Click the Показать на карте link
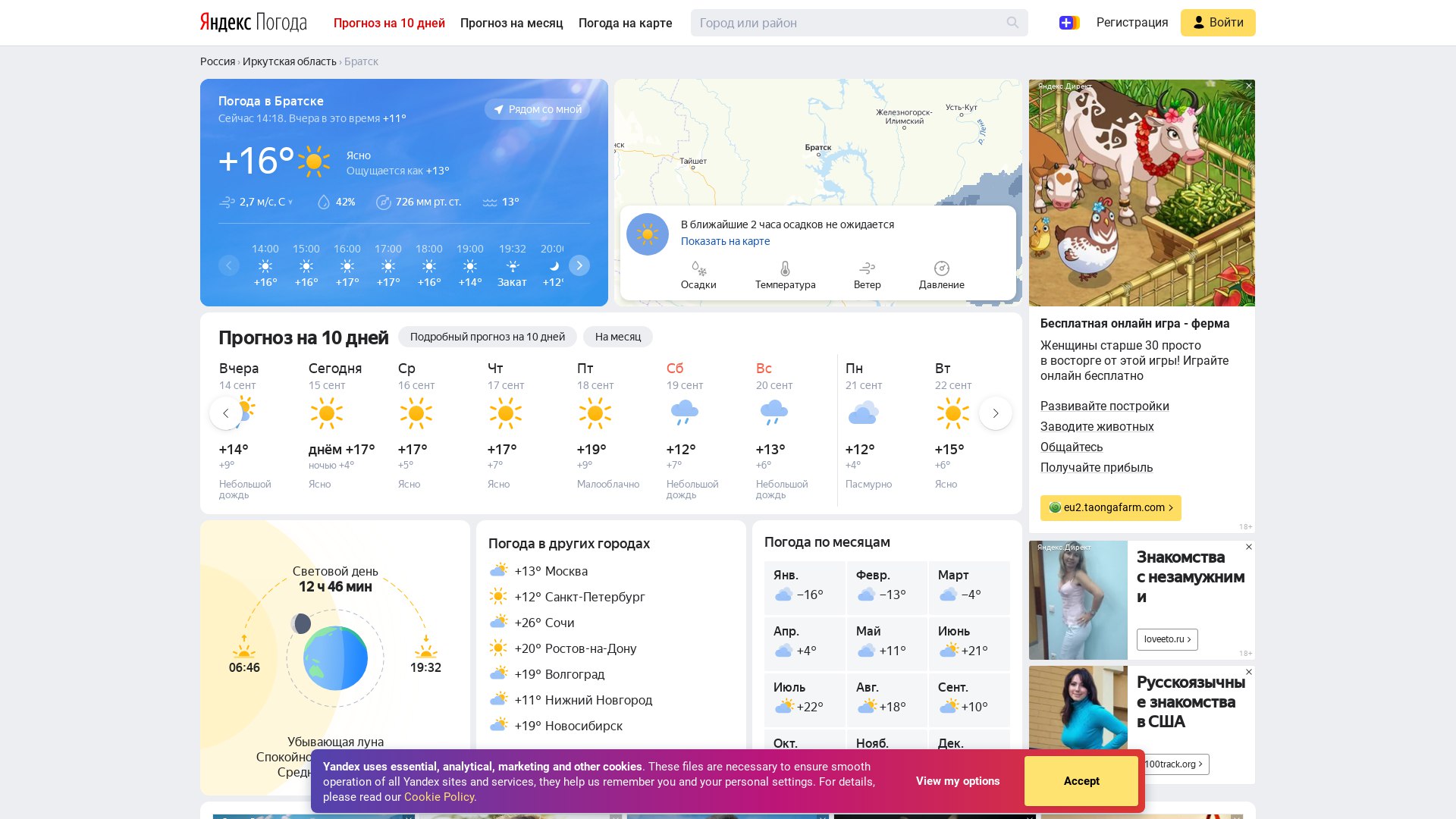1456x819 pixels. click(x=725, y=241)
